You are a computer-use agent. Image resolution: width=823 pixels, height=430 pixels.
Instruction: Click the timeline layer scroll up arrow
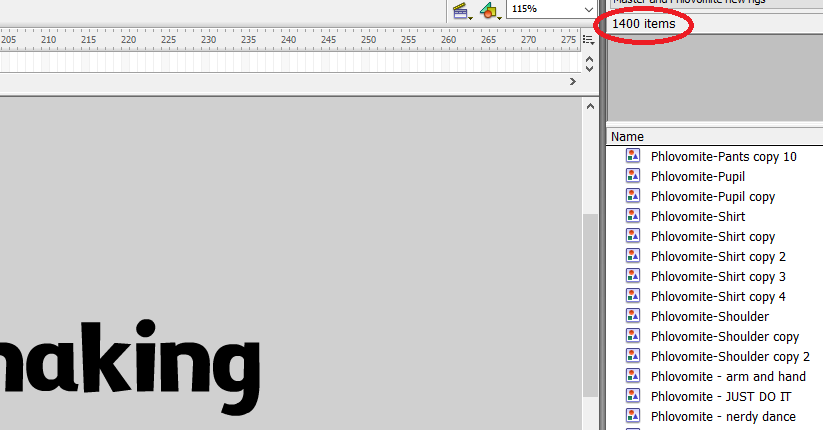click(x=589, y=59)
